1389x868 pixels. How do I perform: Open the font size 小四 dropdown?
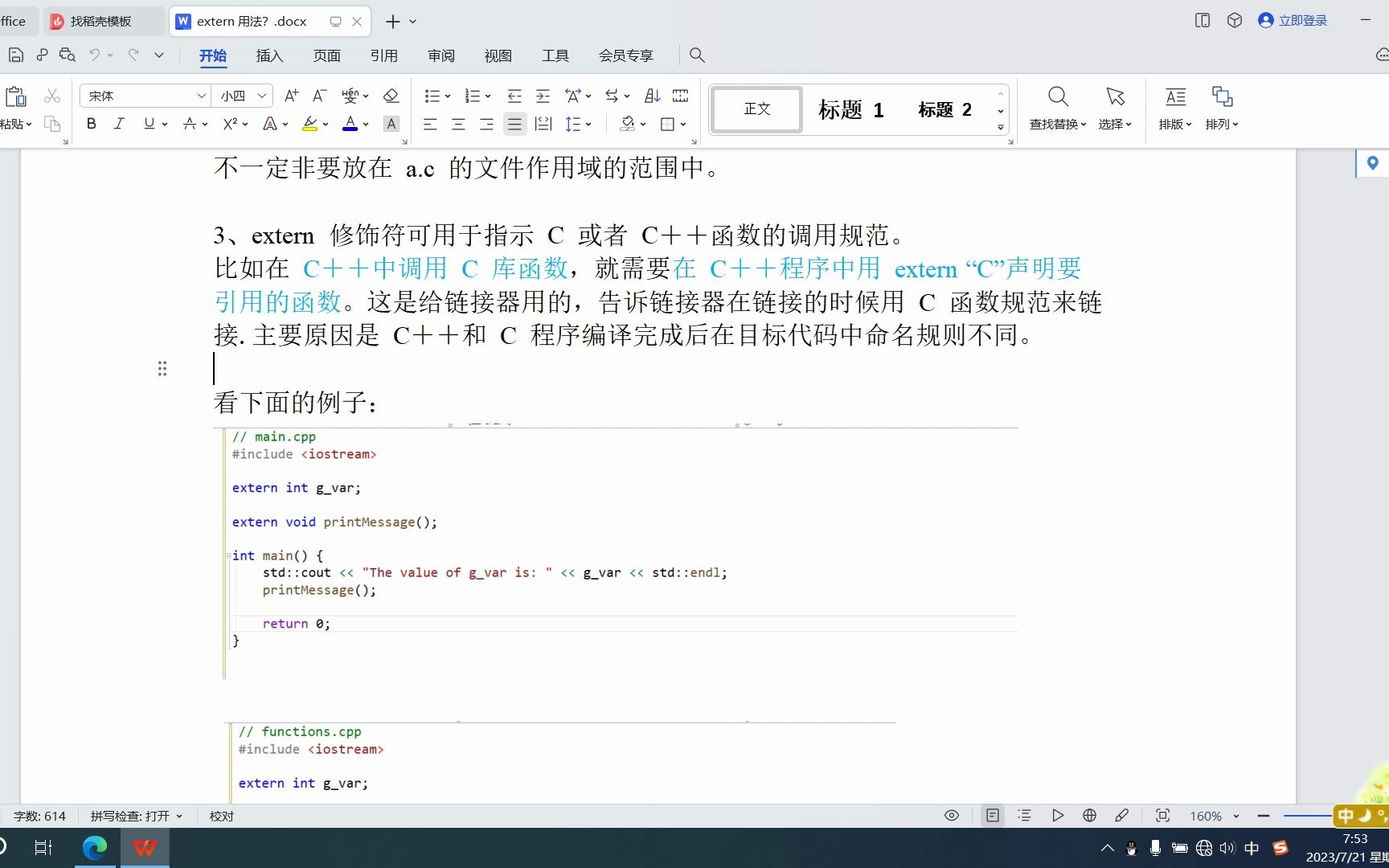coord(262,96)
